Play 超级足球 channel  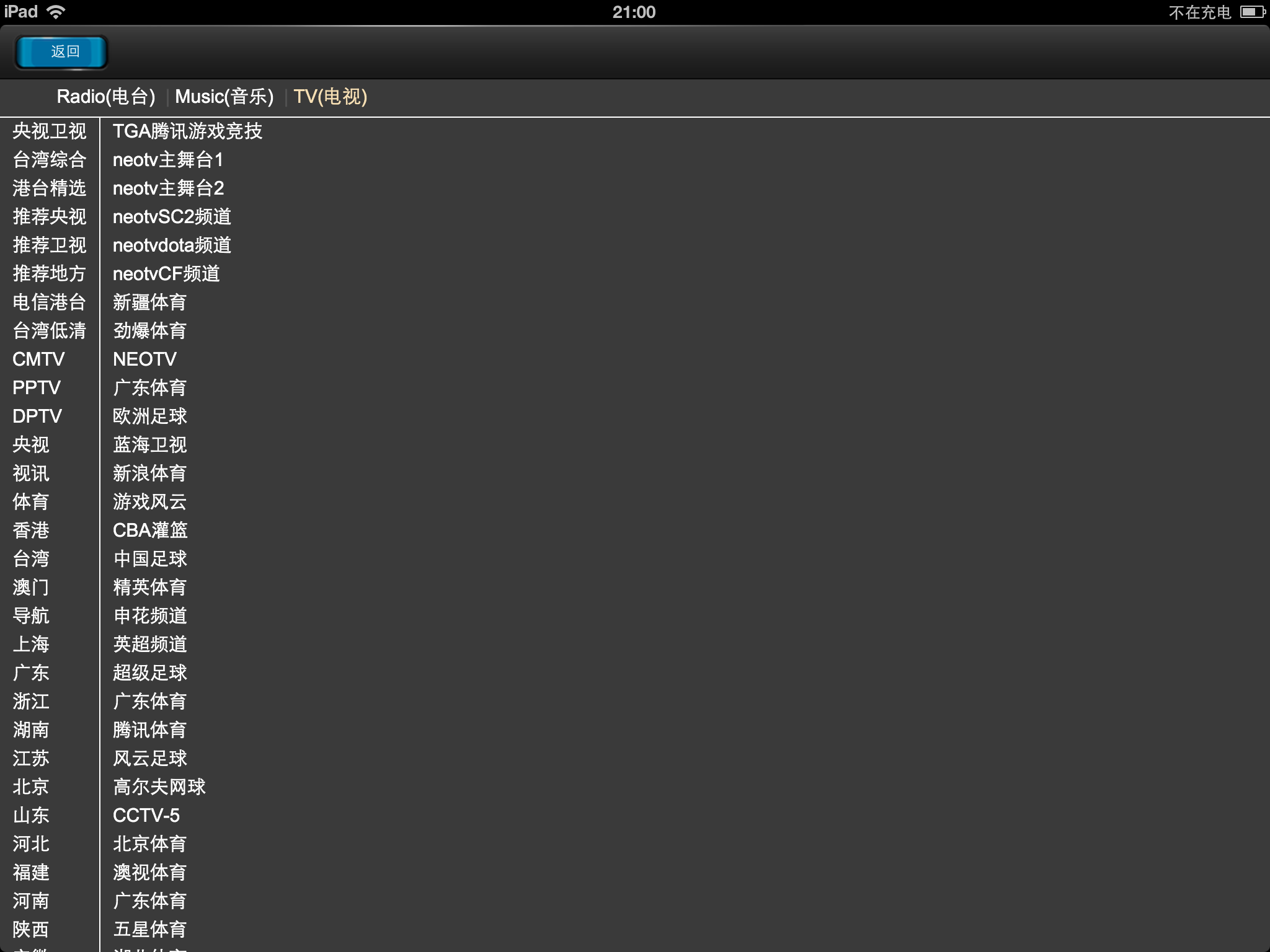[150, 673]
